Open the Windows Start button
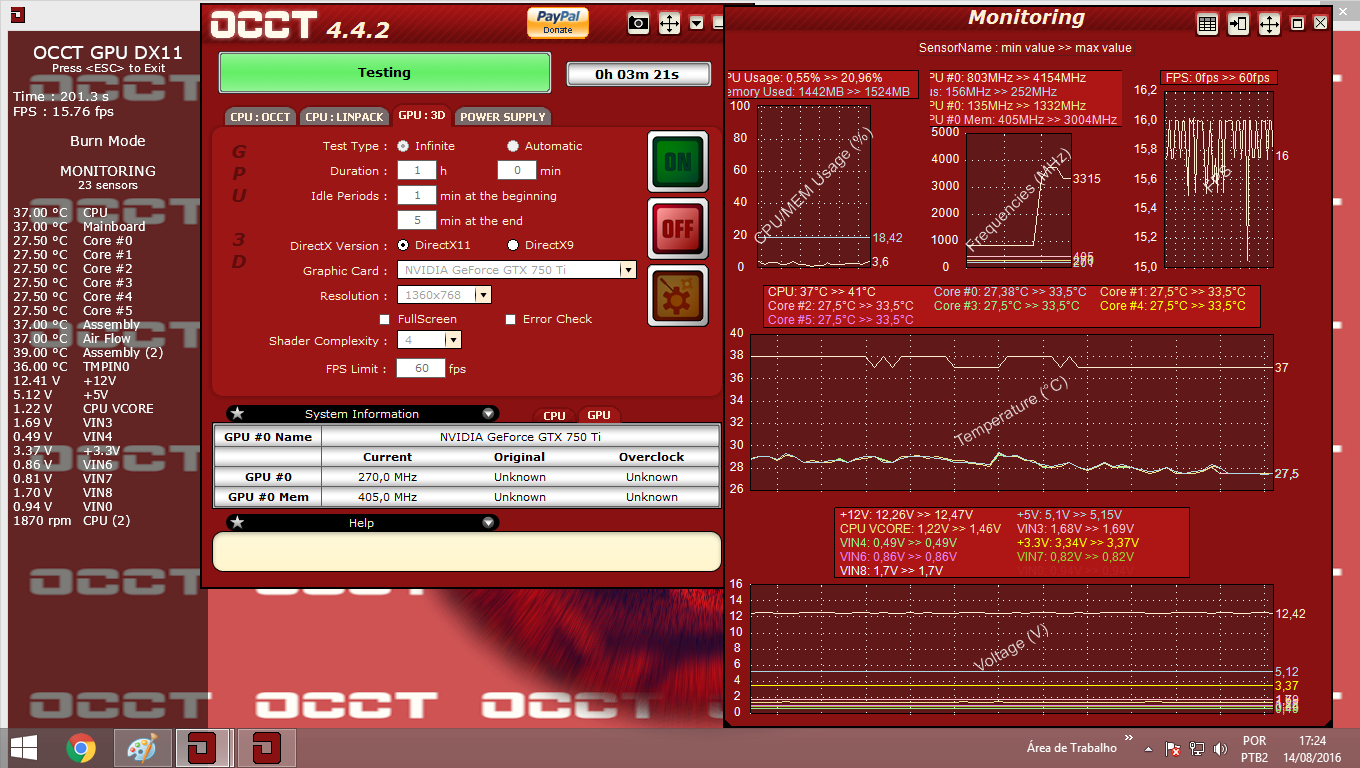This screenshot has width=1360, height=768. coord(24,748)
